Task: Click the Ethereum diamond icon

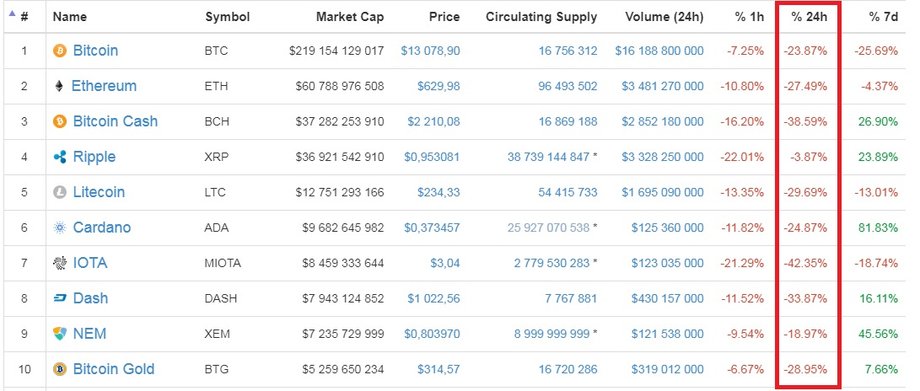Action: point(59,86)
